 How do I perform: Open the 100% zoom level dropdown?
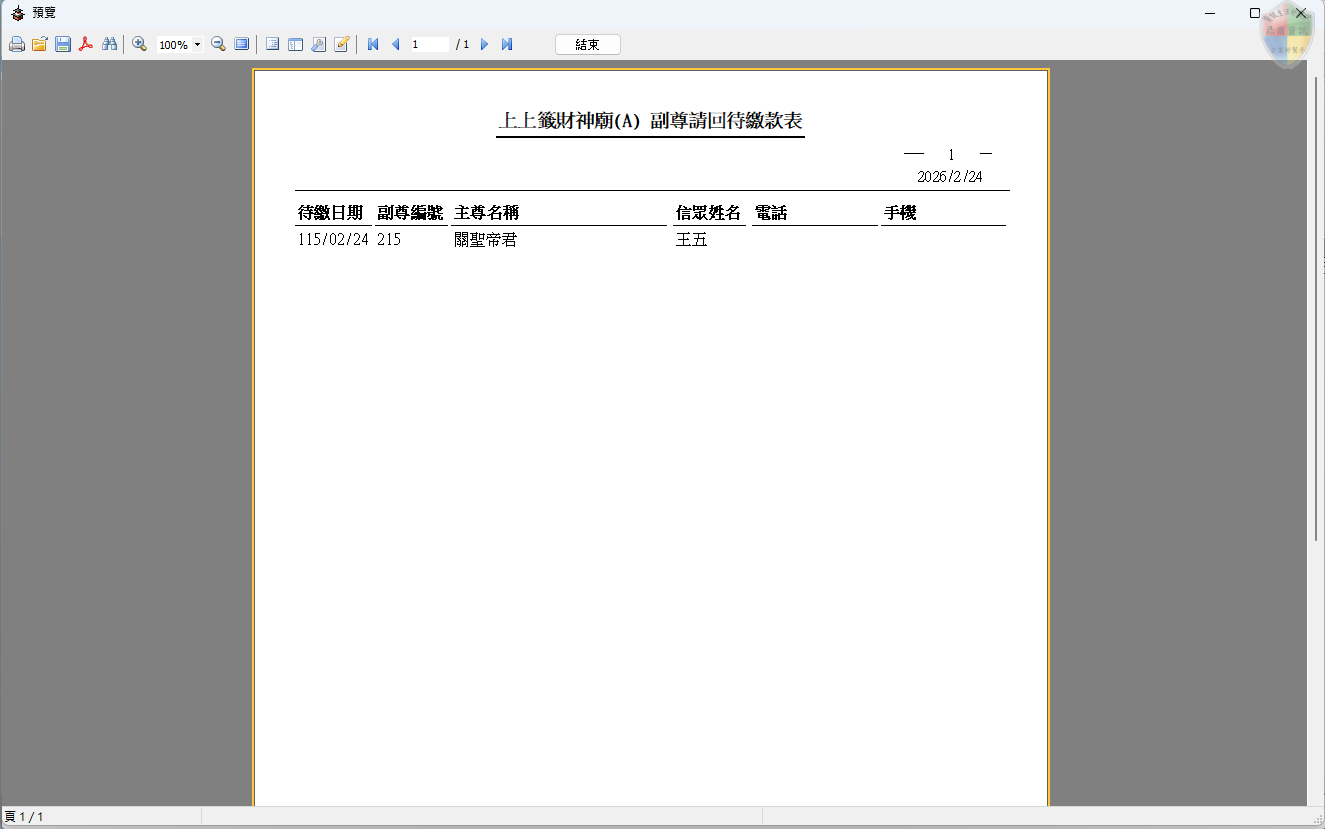[197, 45]
